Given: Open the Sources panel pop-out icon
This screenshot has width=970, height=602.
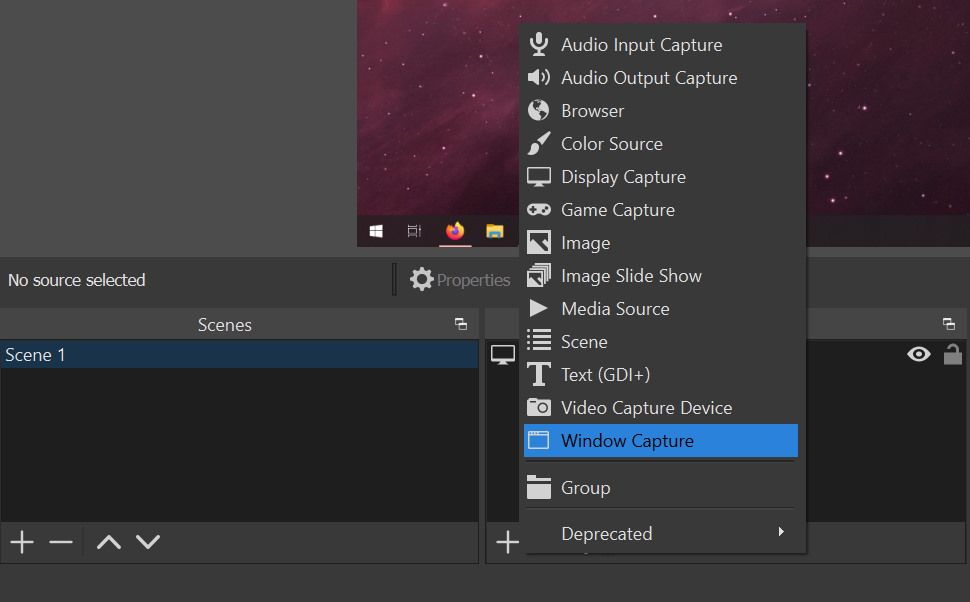Looking at the screenshot, I should 948,324.
